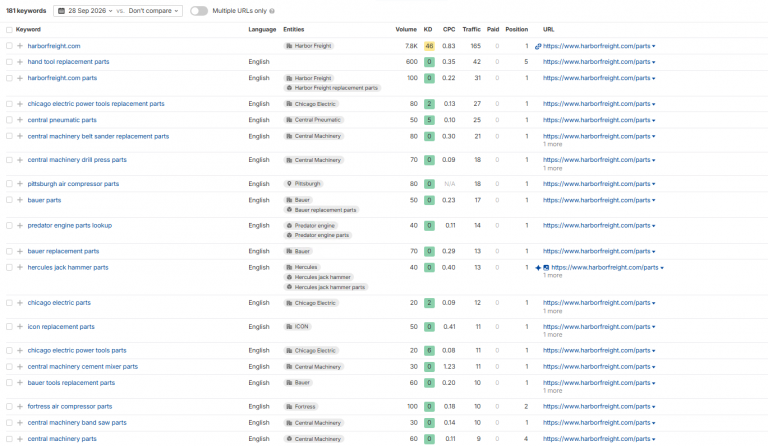This screenshot has width=768, height=446.
Task: Click SERP feature star icon on hercules row
Action: tap(538, 268)
